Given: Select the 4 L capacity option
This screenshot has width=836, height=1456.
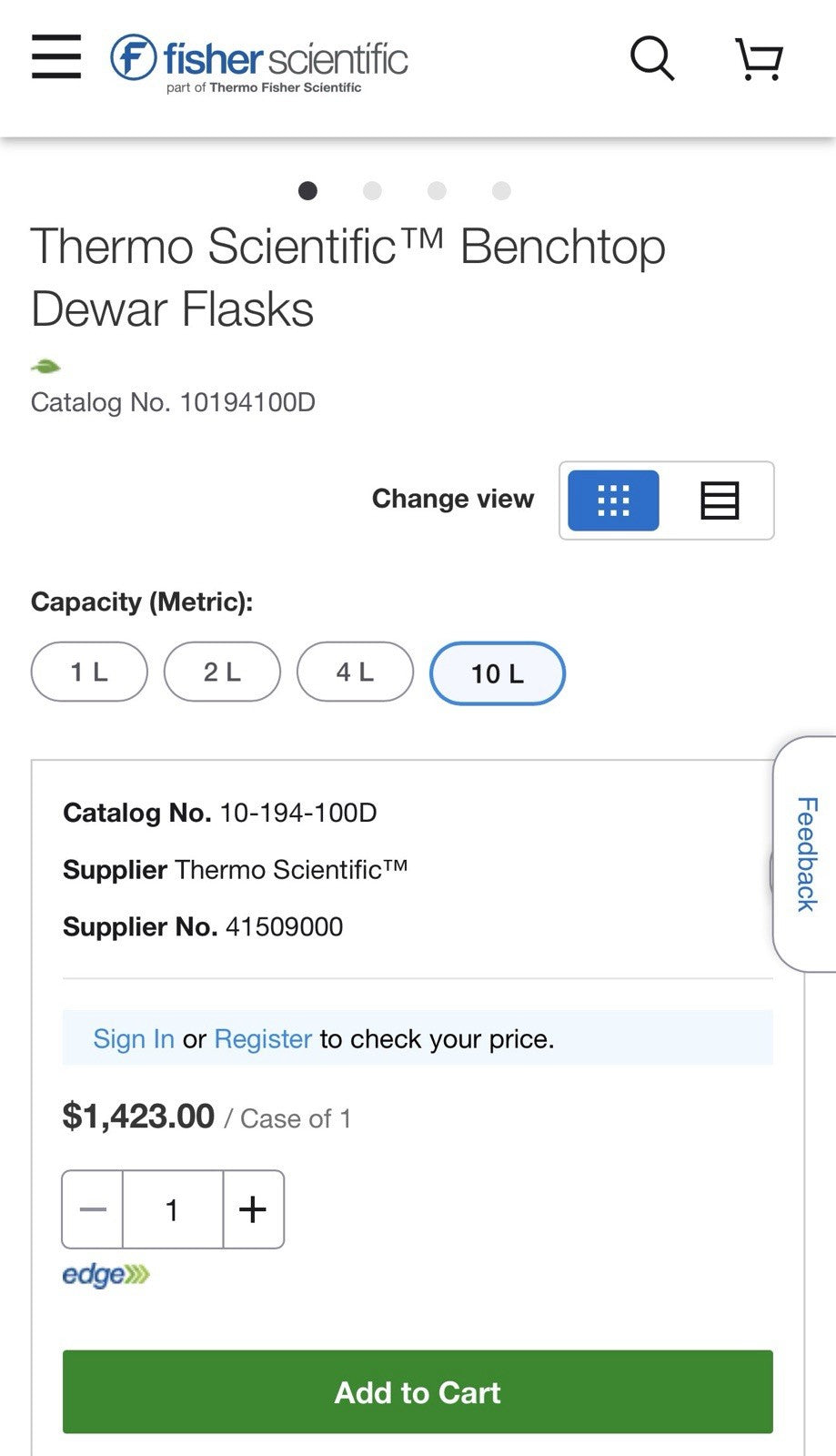Looking at the screenshot, I should pos(355,672).
